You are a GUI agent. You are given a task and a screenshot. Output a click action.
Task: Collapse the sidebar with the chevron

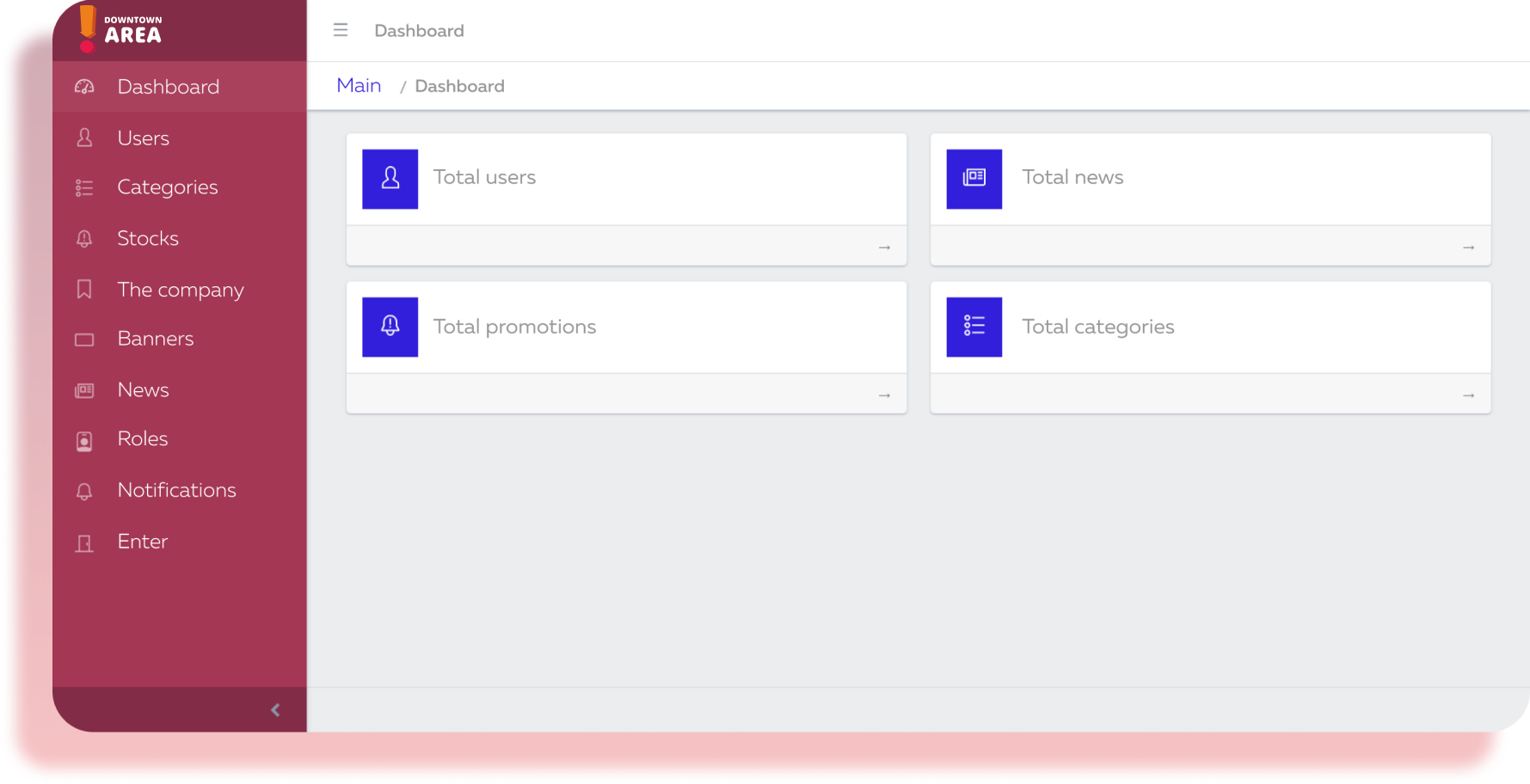pos(275,710)
